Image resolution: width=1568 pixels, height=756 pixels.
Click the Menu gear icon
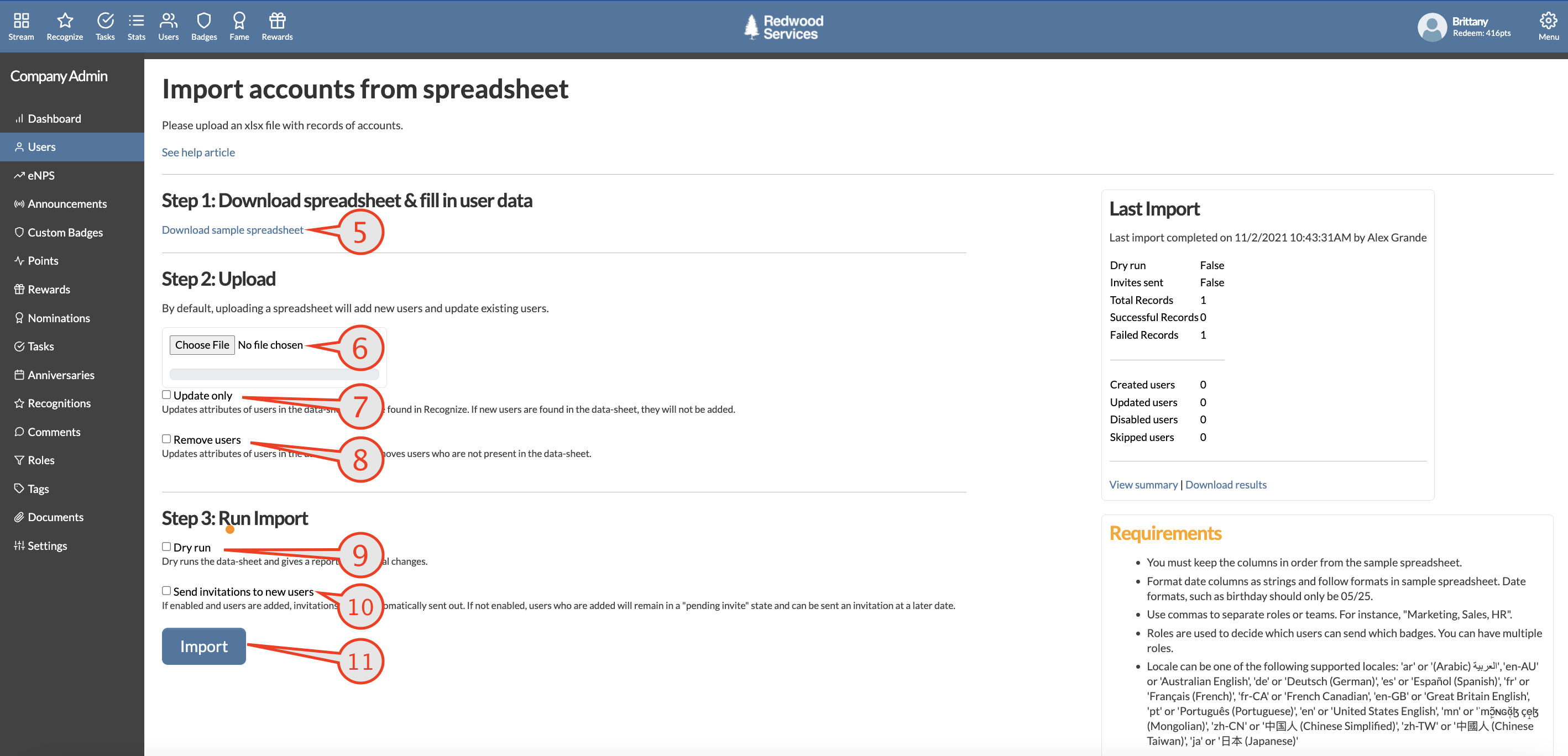pyautogui.click(x=1548, y=20)
